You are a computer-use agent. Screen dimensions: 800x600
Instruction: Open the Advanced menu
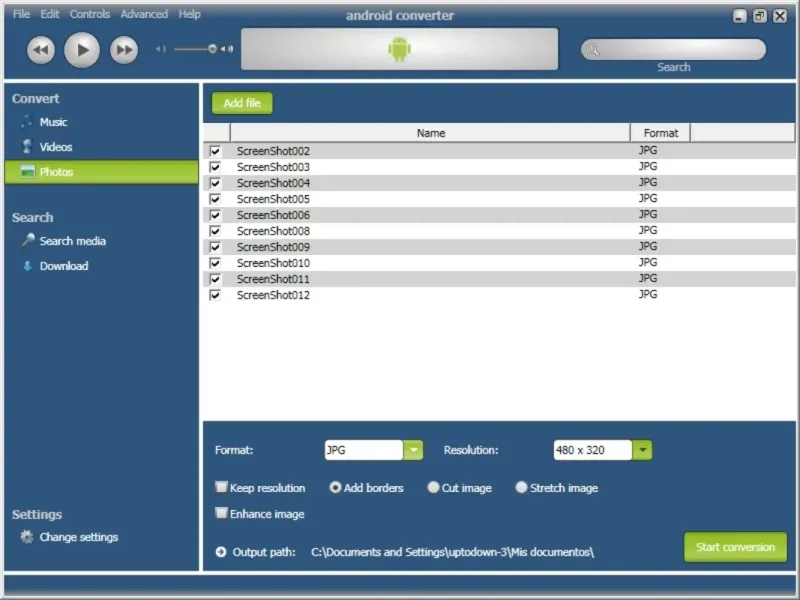pos(144,14)
